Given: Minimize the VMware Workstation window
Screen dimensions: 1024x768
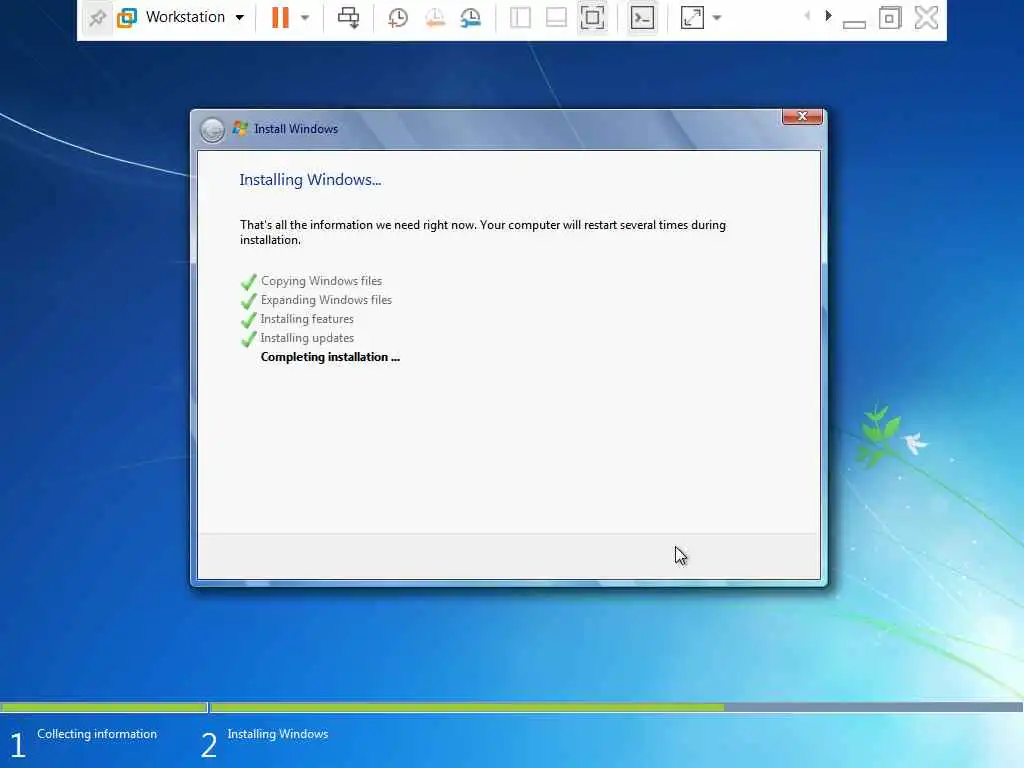Looking at the screenshot, I should click(x=854, y=23).
